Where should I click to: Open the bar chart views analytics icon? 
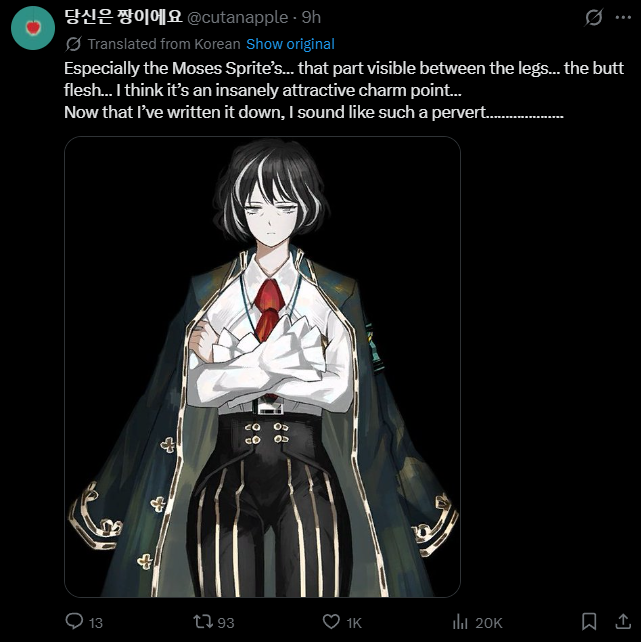tap(460, 622)
